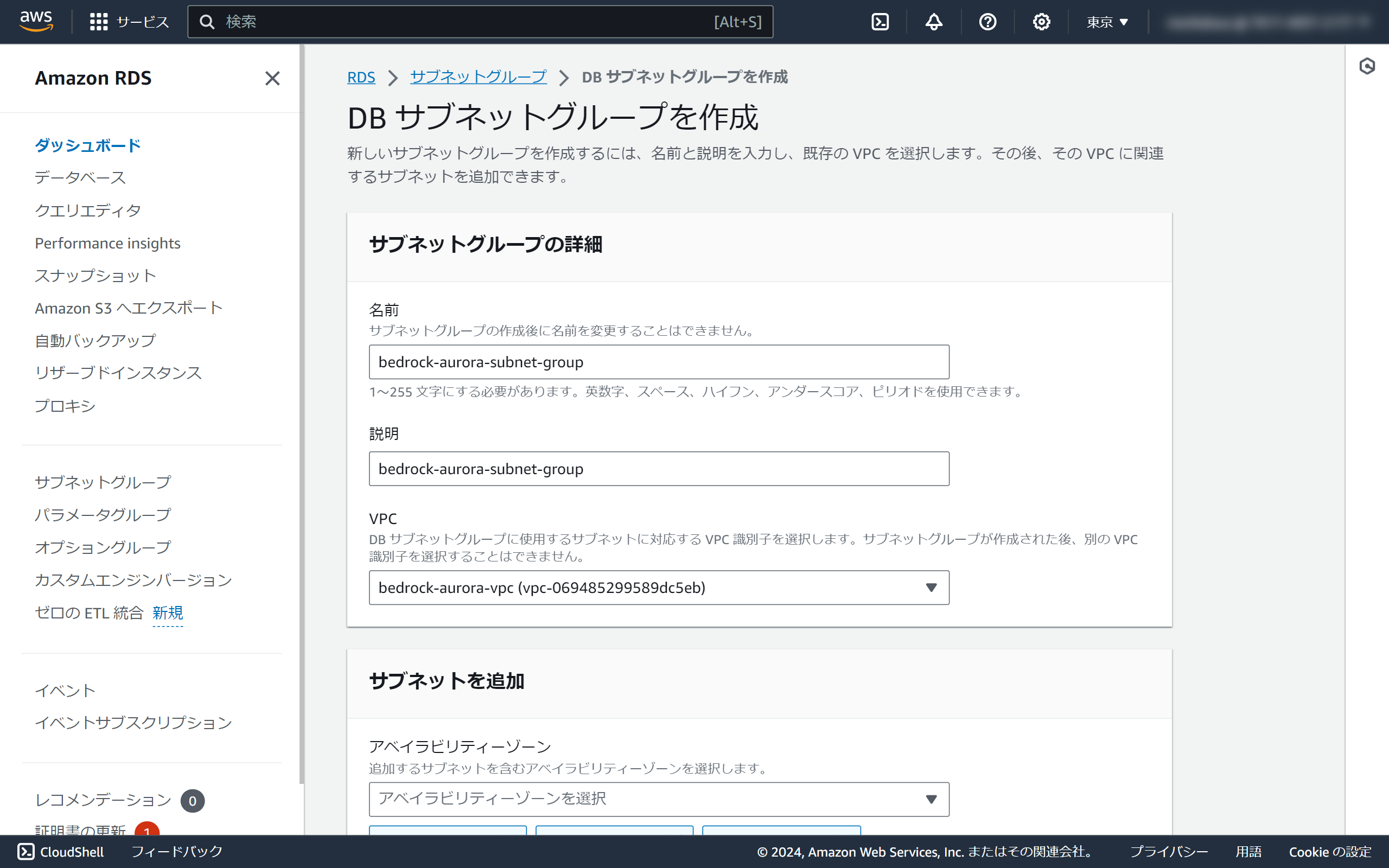Open CloudShell icon in top navigation bar
This screenshot has width=1389, height=868.
[880, 22]
